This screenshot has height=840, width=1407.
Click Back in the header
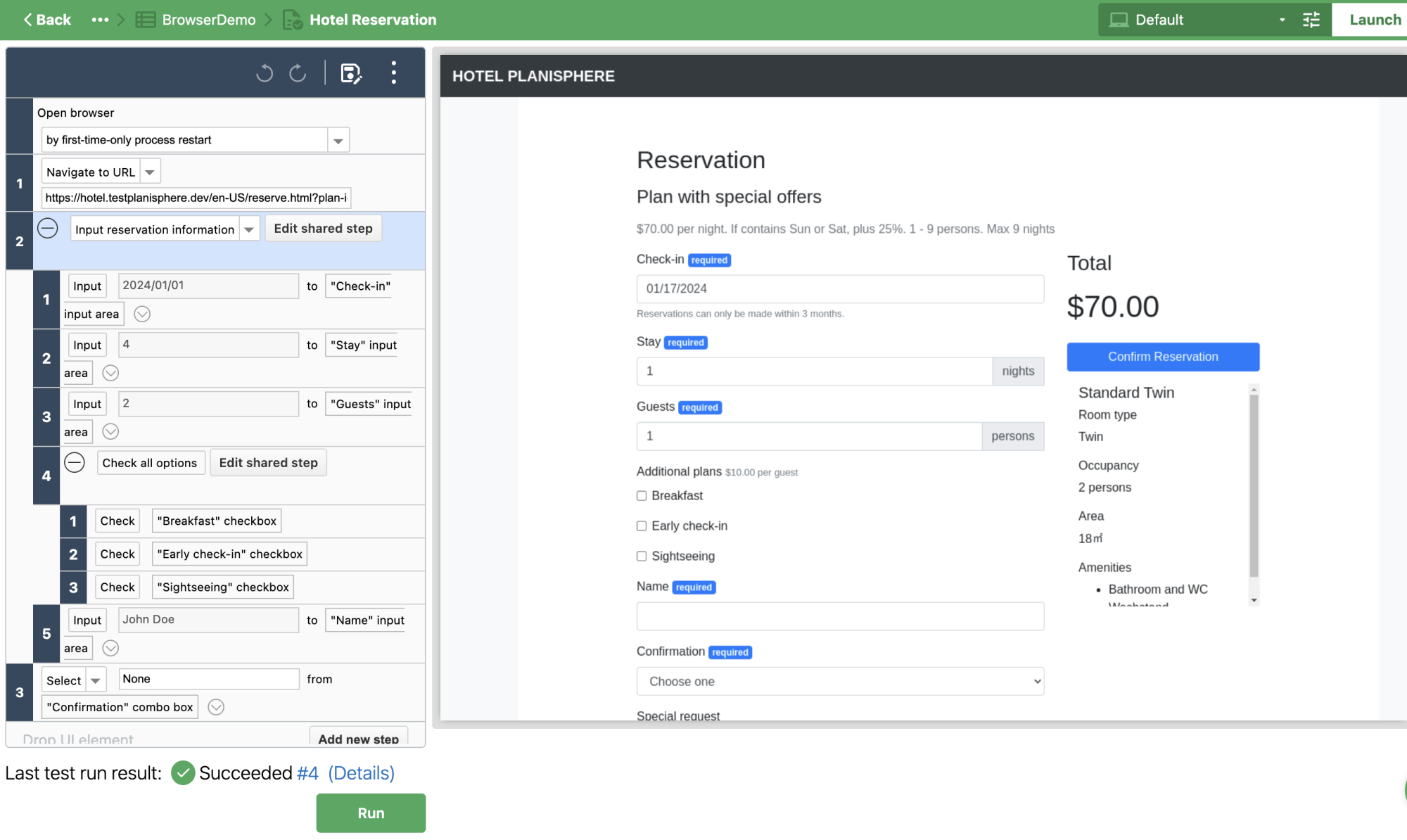coord(47,20)
